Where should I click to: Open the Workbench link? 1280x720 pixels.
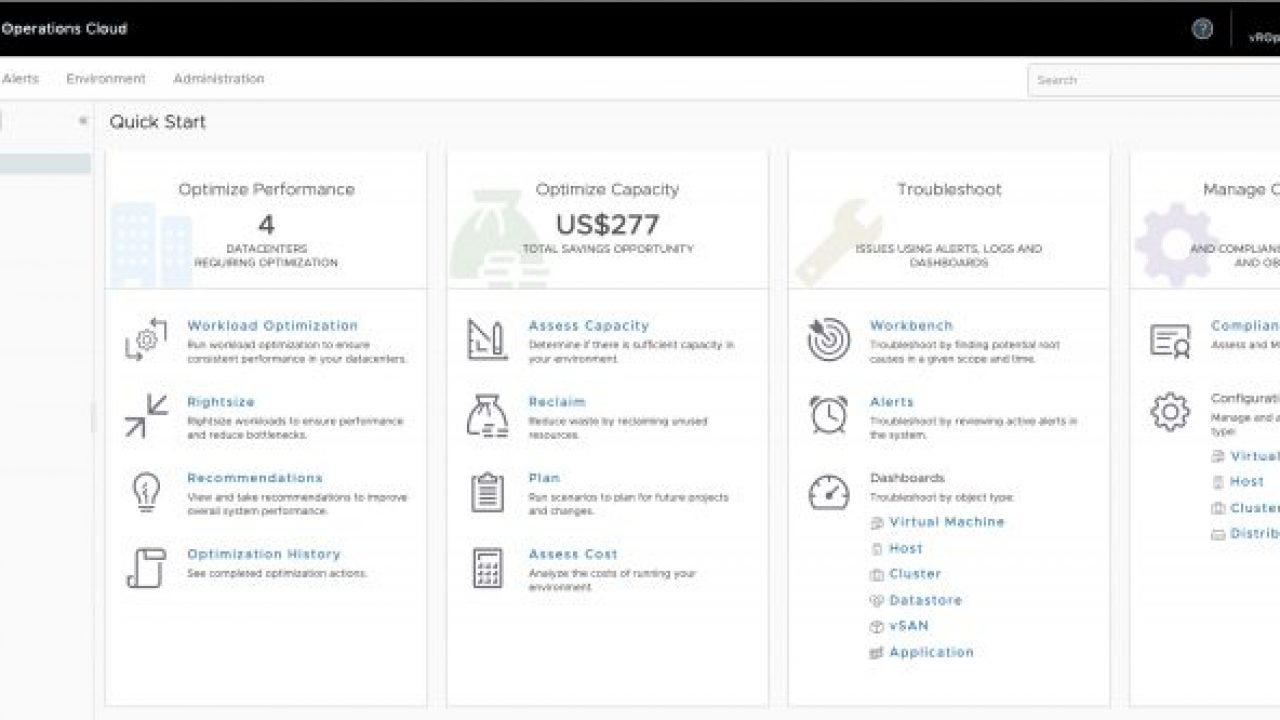pyautogui.click(x=911, y=325)
